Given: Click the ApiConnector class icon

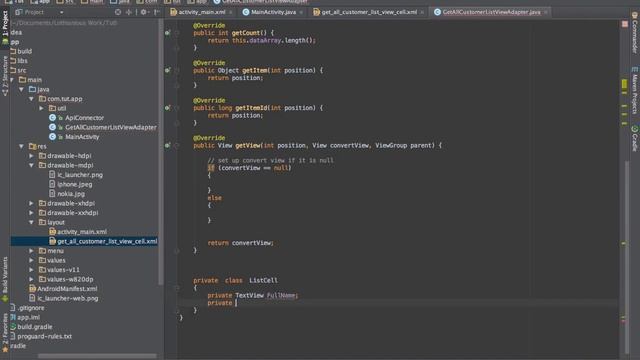Looking at the screenshot, I should tap(52, 118).
